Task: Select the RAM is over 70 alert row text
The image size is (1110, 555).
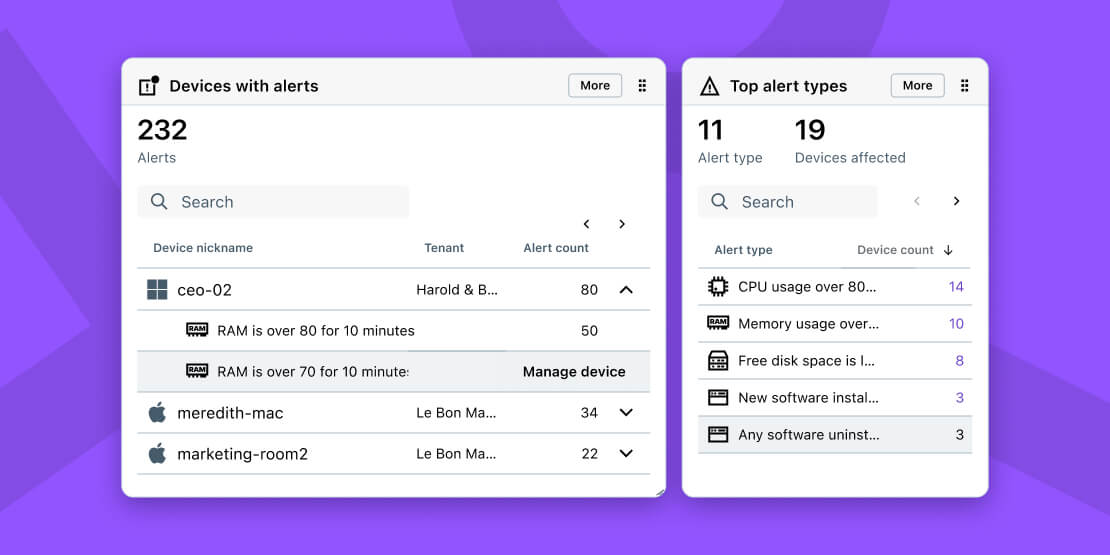Action: click(313, 372)
